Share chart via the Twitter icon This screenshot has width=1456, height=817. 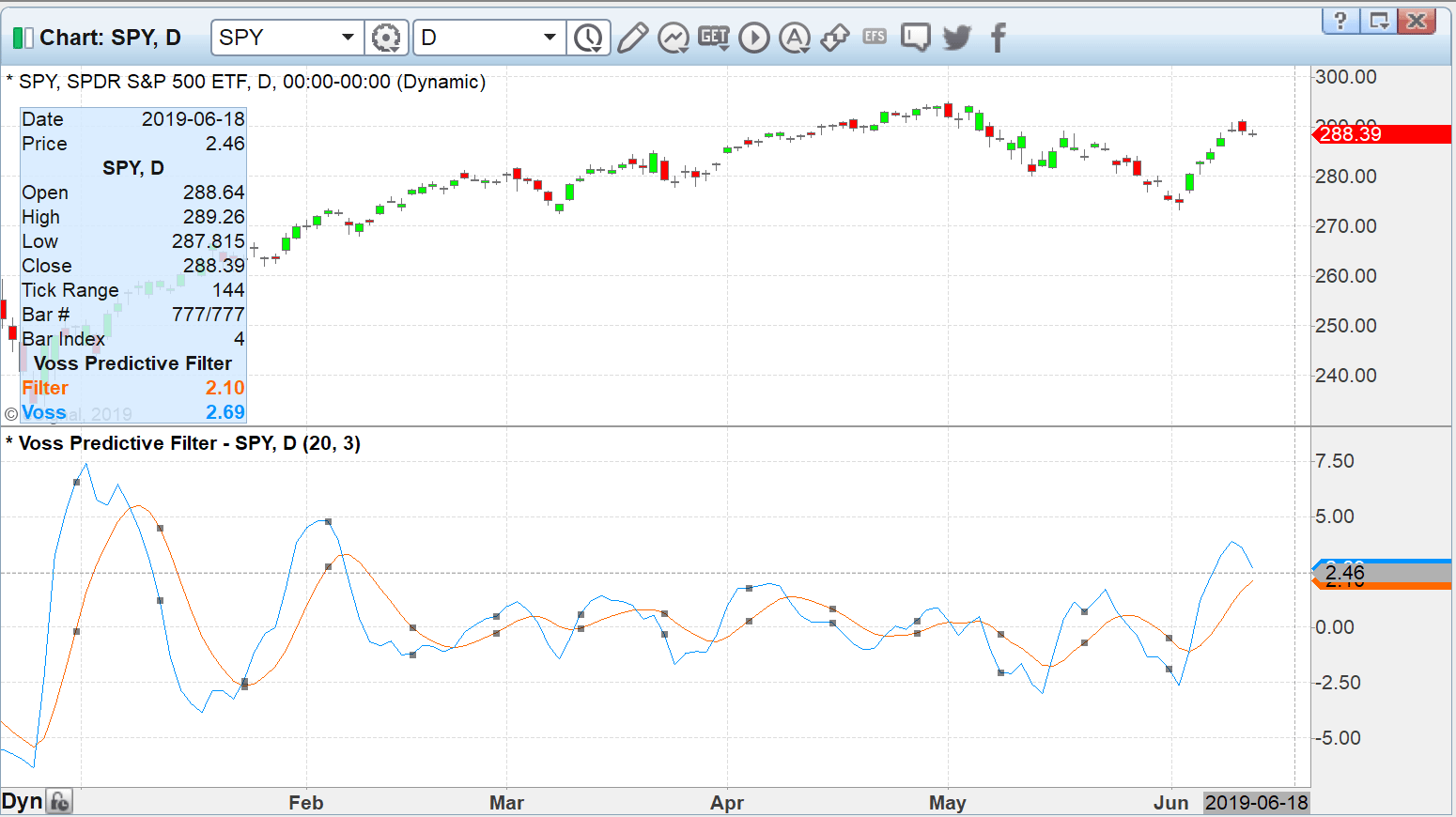[x=956, y=38]
